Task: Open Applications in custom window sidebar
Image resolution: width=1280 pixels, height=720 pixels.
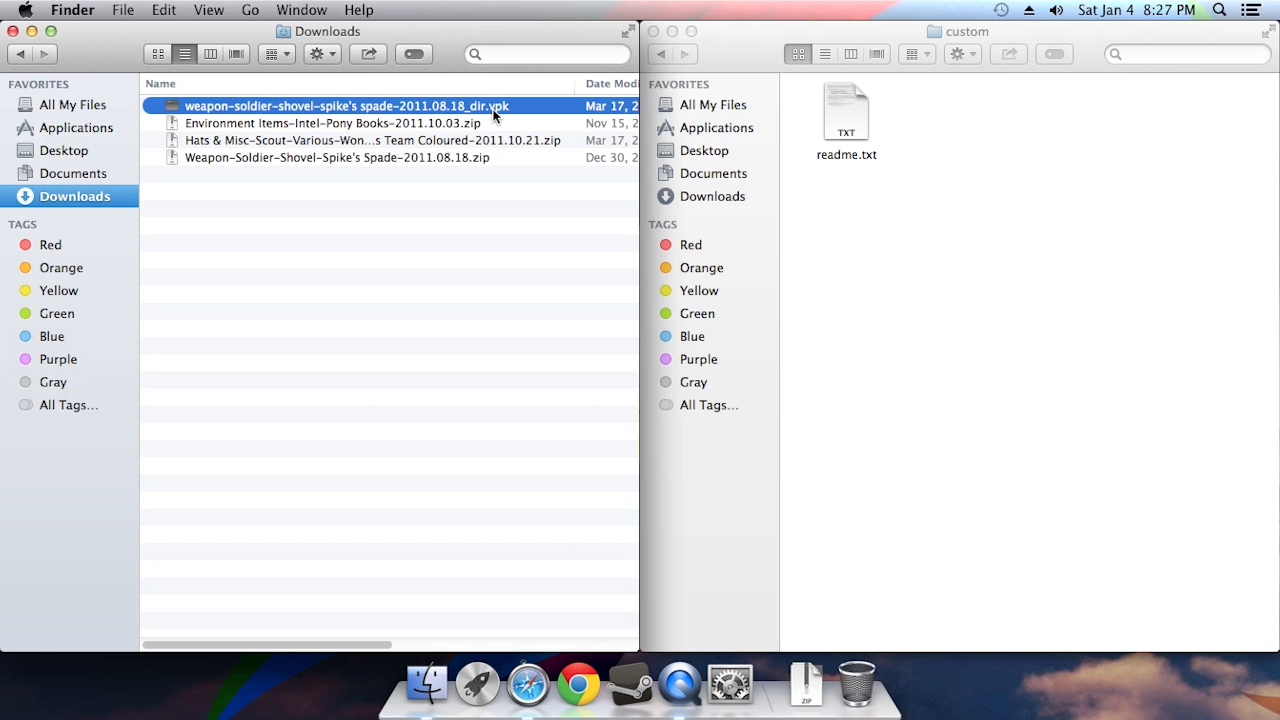Action: 710,128
